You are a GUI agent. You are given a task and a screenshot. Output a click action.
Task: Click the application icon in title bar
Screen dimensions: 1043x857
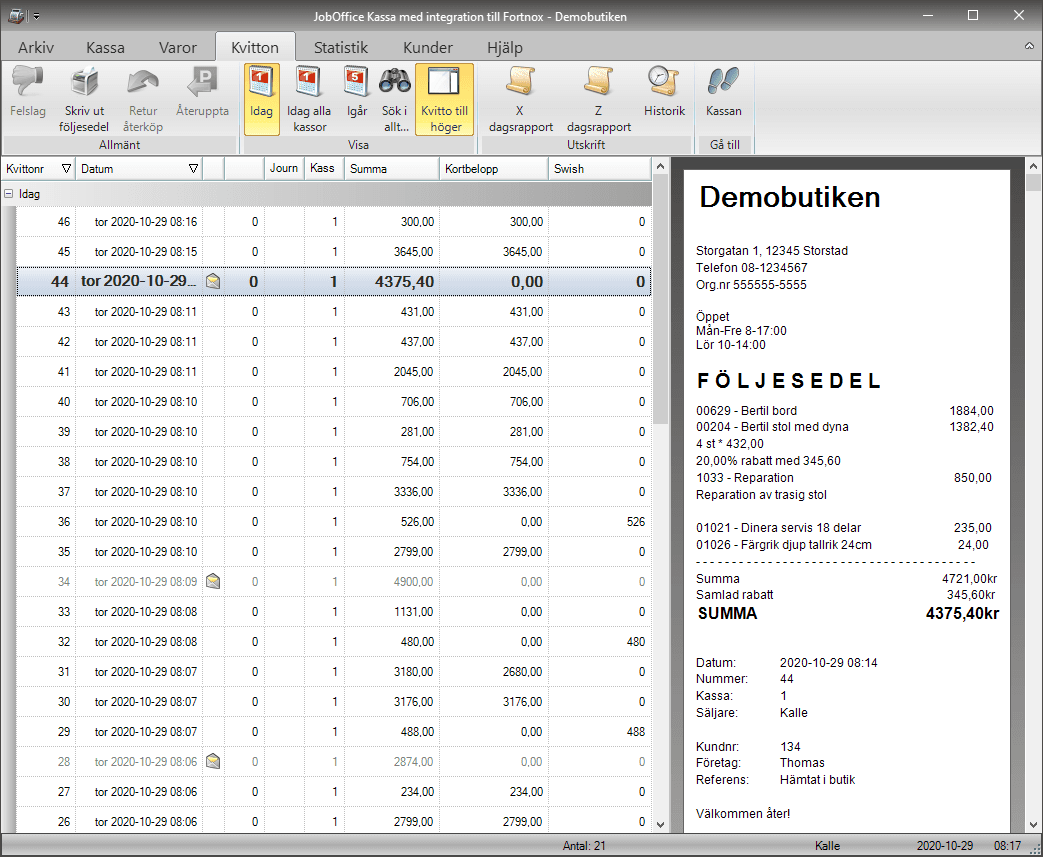pos(17,16)
